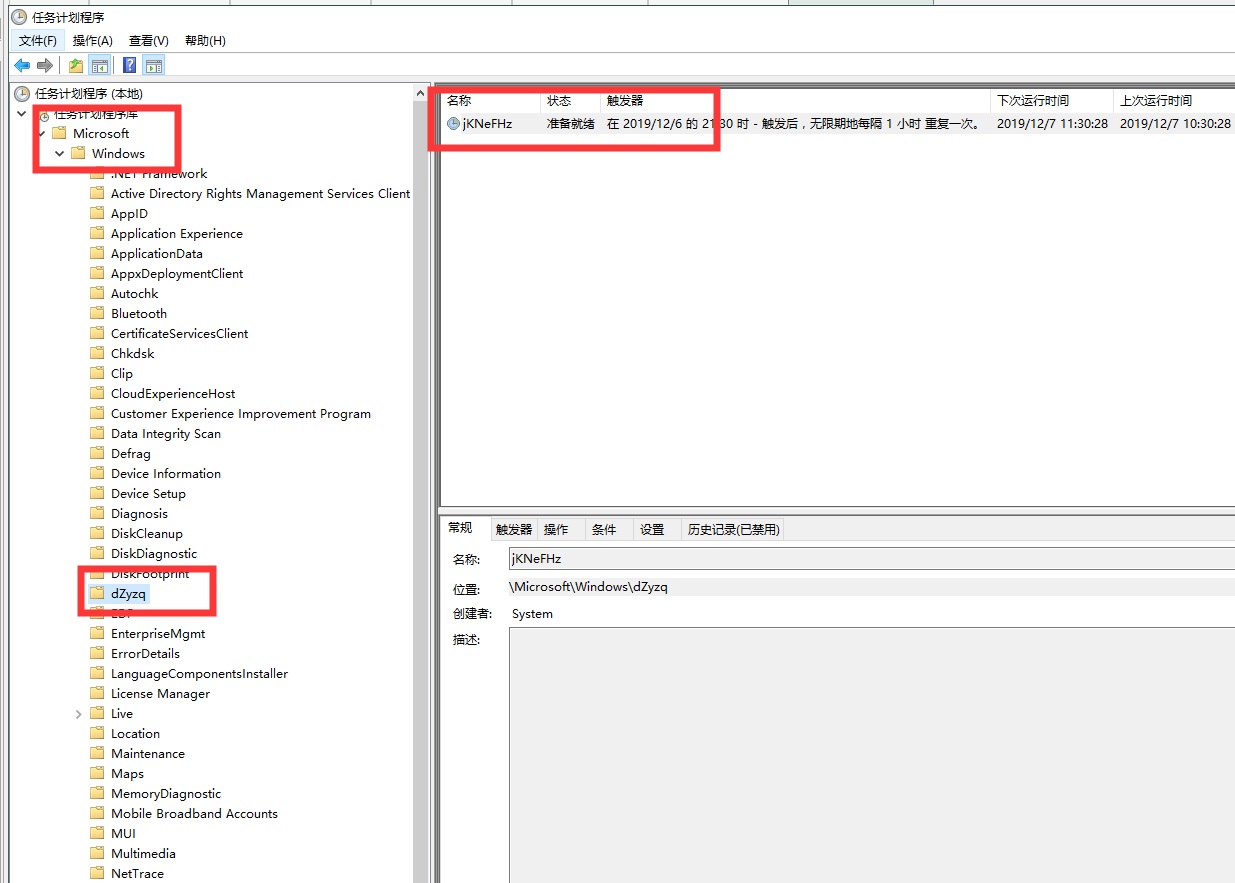Select the jKNeFHz task clock icon
This screenshot has width=1235, height=883.
[x=453, y=124]
